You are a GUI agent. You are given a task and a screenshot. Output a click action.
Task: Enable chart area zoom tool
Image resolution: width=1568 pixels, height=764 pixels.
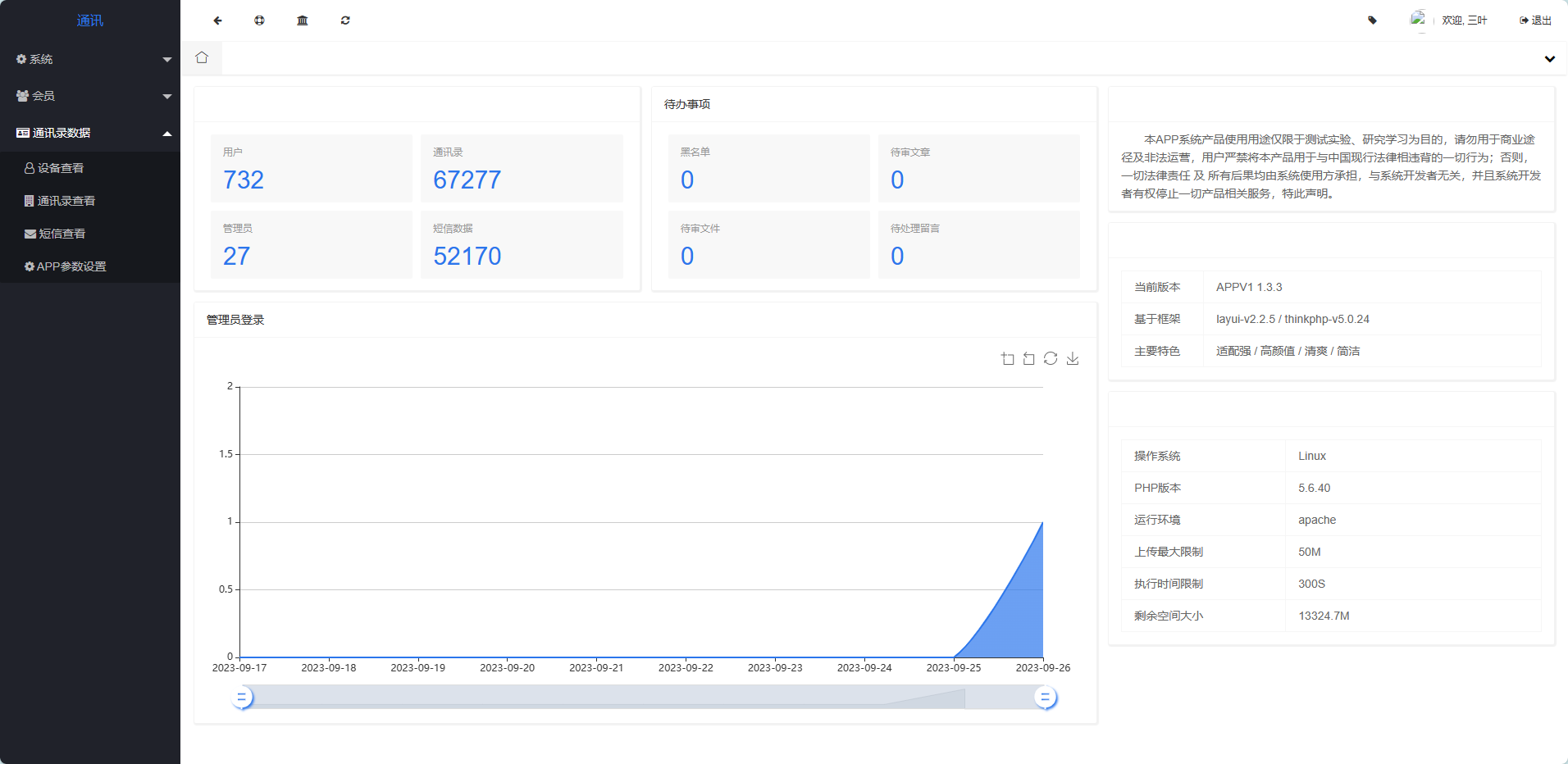1008,359
